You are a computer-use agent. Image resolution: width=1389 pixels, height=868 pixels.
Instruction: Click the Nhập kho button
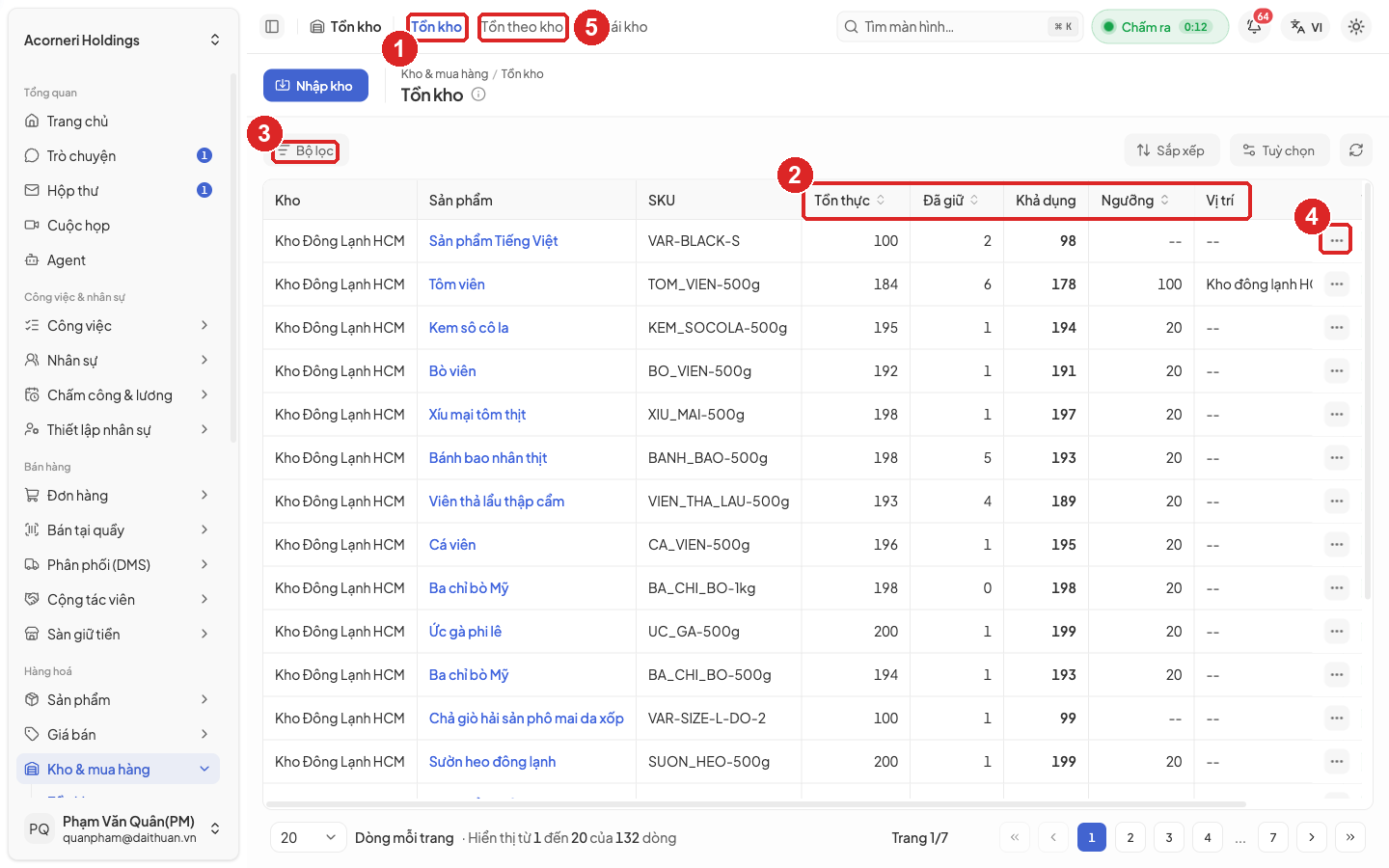coord(315,86)
